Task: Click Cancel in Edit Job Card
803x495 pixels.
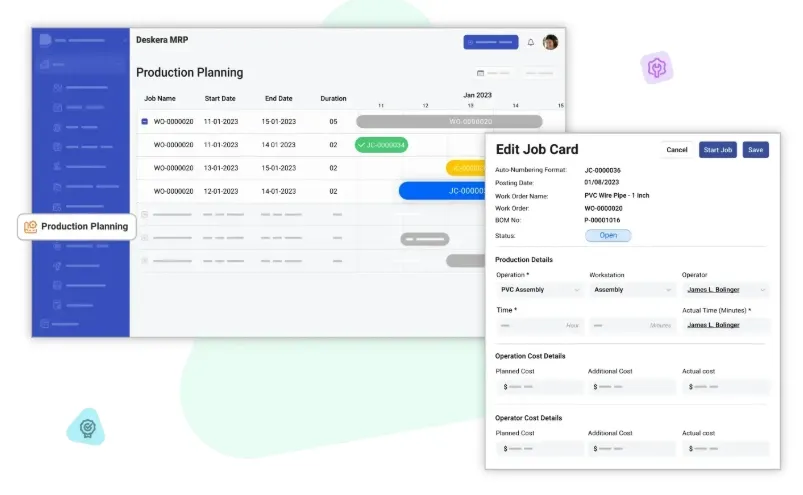Action: (677, 149)
